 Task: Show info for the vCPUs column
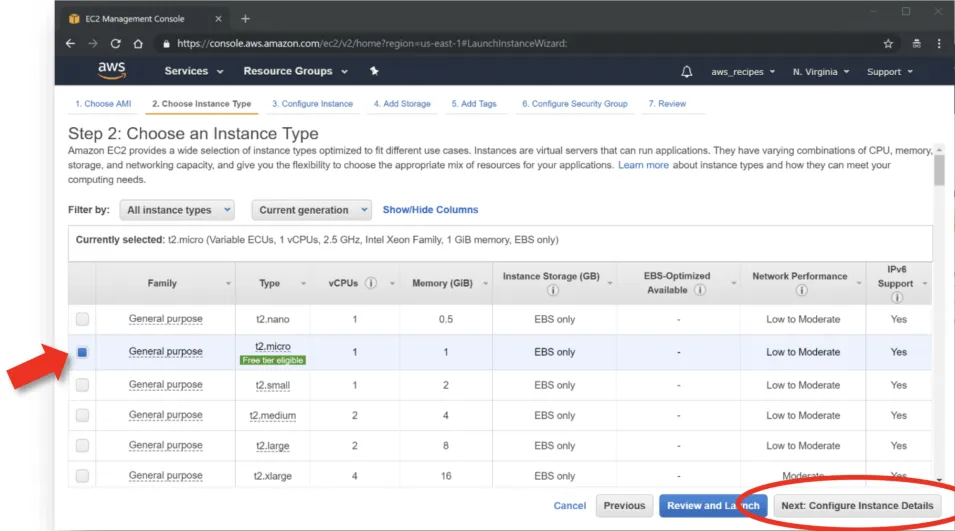click(370, 283)
